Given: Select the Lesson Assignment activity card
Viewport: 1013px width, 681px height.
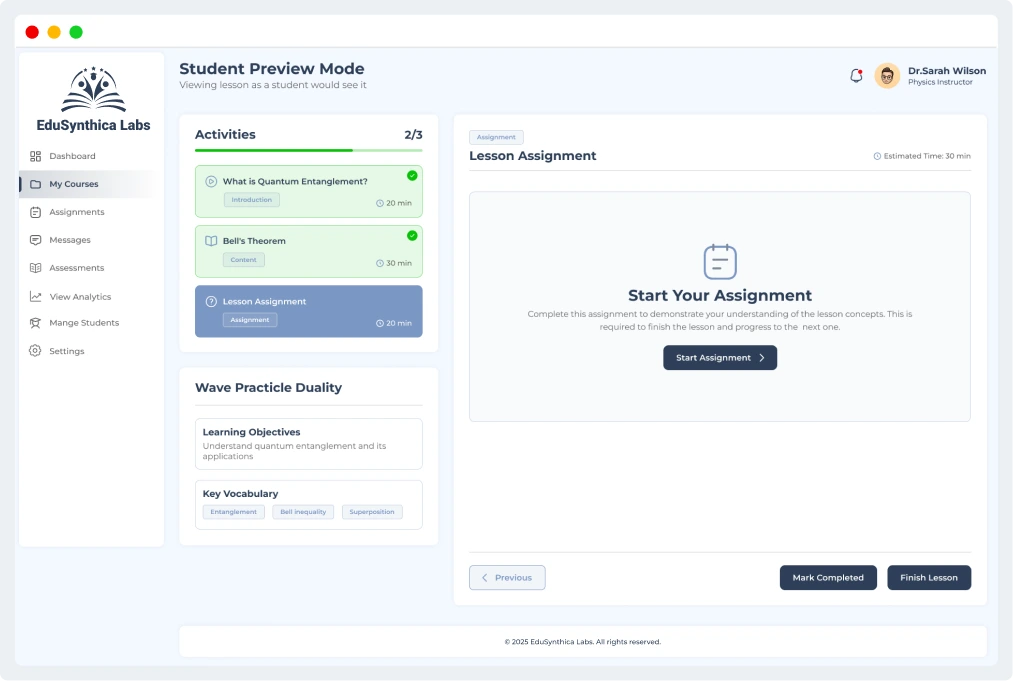Looking at the screenshot, I should [x=308, y=311].
